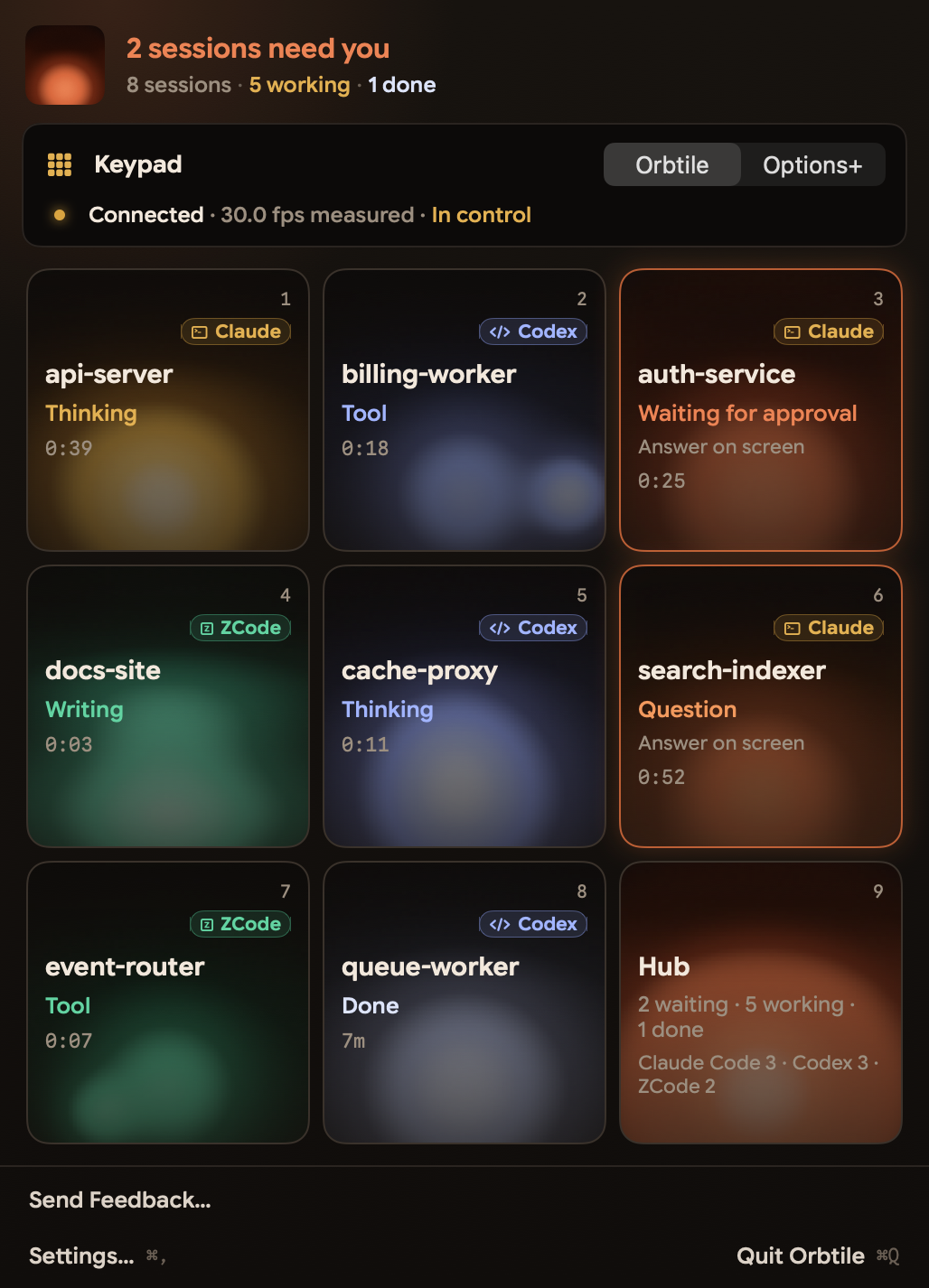Click the Codex badge on billing-worker
This screenshot has height=1288, width=929.
tap(533, 331)
